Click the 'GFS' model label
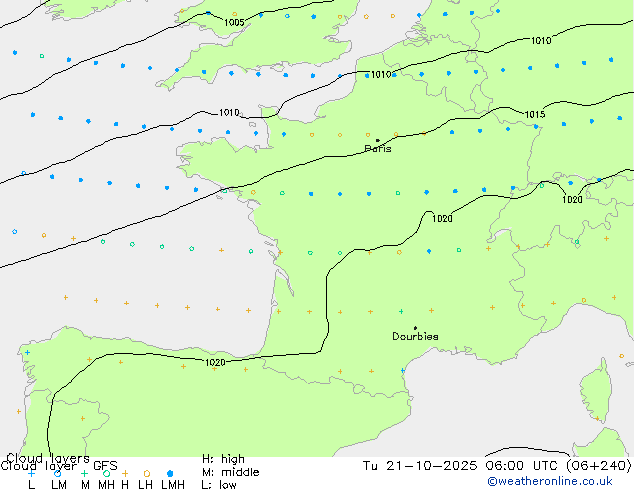Viewport: 634px width, 490px height. [x=105, y=466]
